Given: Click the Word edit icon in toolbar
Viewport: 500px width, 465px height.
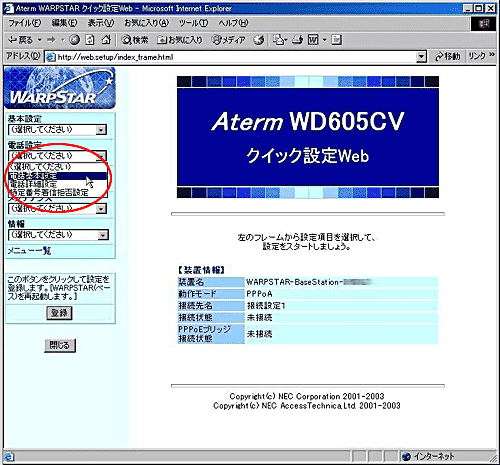Looking at the screenshot, I should click(x=313, y=40).
